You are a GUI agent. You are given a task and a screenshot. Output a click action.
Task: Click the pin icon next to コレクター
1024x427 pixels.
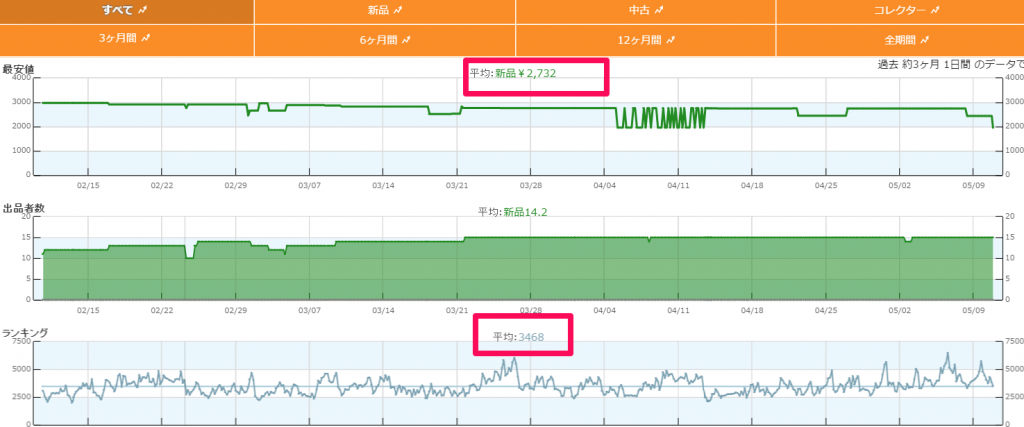click(x=934, y=10)
